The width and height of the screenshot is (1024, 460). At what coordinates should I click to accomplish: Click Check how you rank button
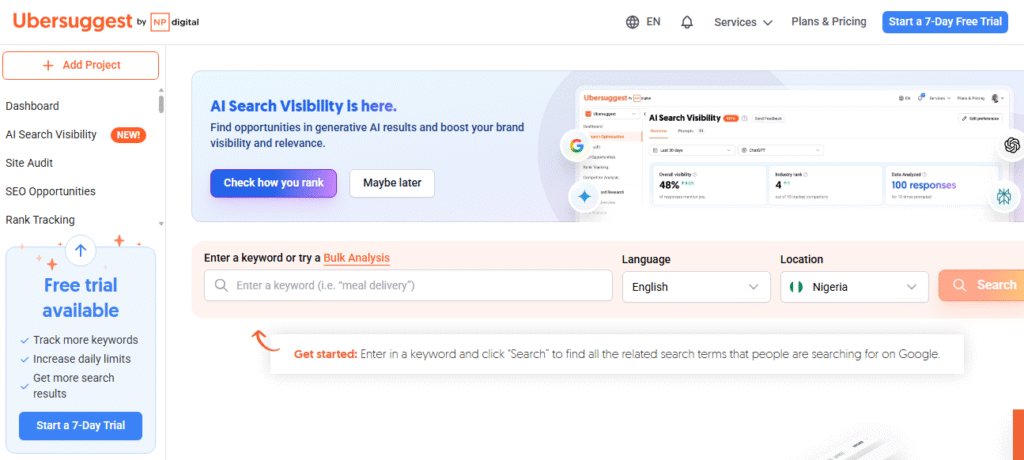point(274,183)
